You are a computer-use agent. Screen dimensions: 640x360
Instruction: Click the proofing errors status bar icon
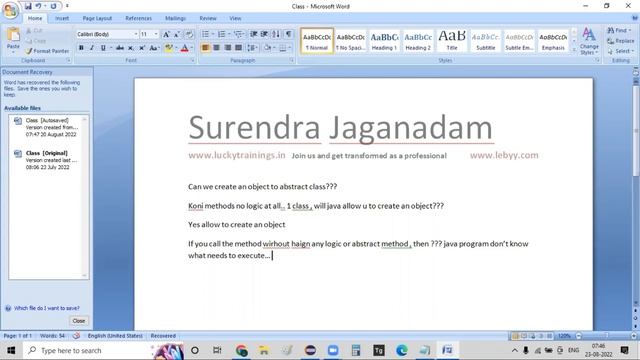coord(76,336)
